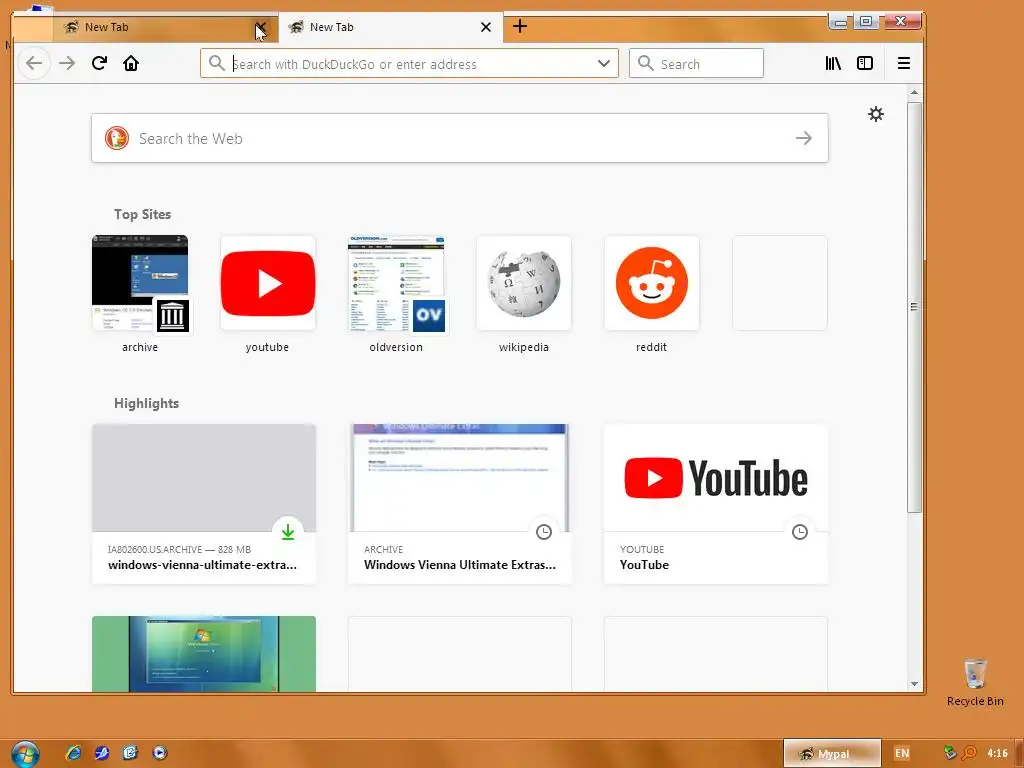This screenshot has height=768, width=1024.
Task: Open a new tab with plus button
Action: click(520, 26)
